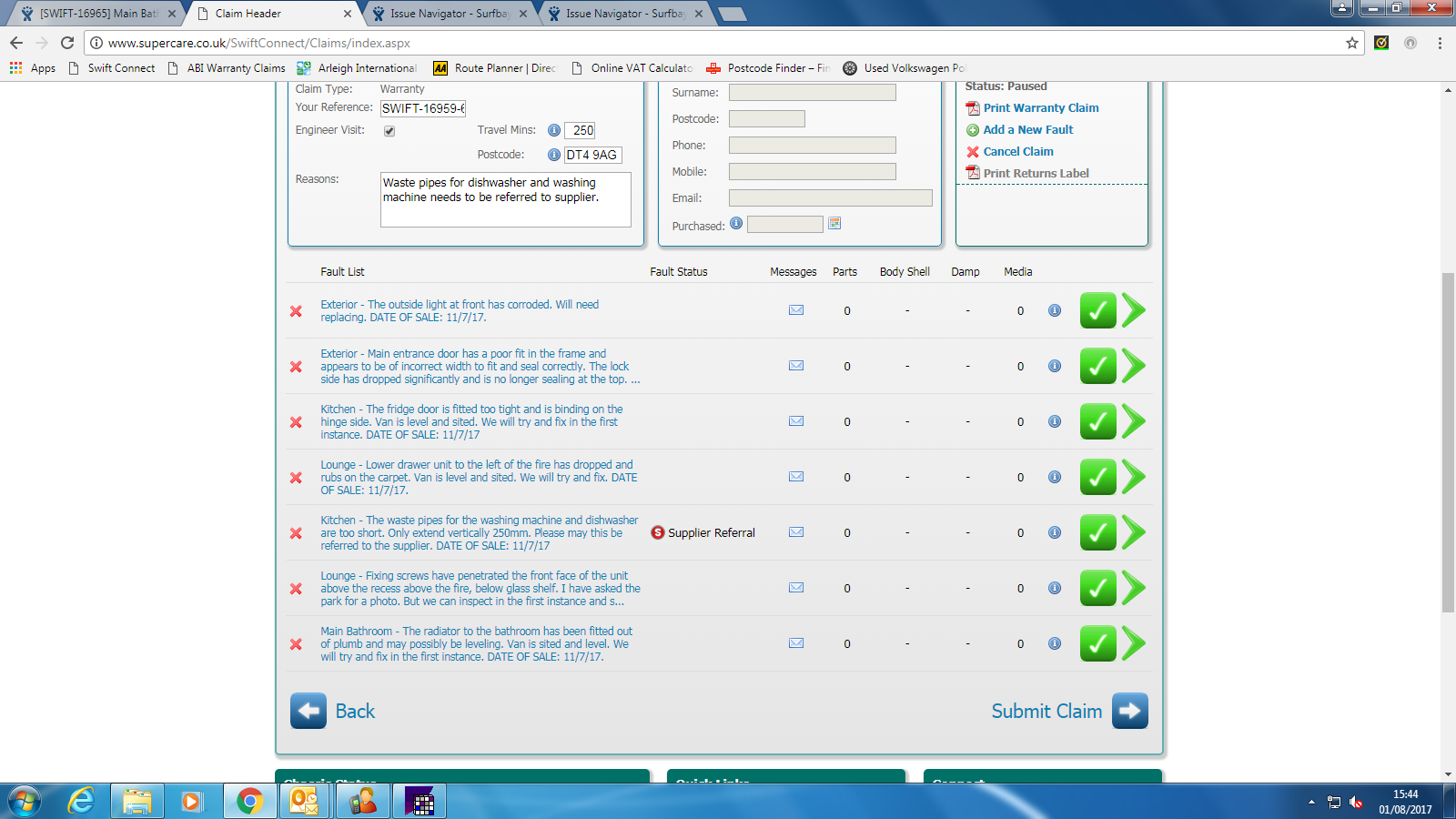Open the Route Planner bookmark
1456x819 pixels.
pos(494,68)
